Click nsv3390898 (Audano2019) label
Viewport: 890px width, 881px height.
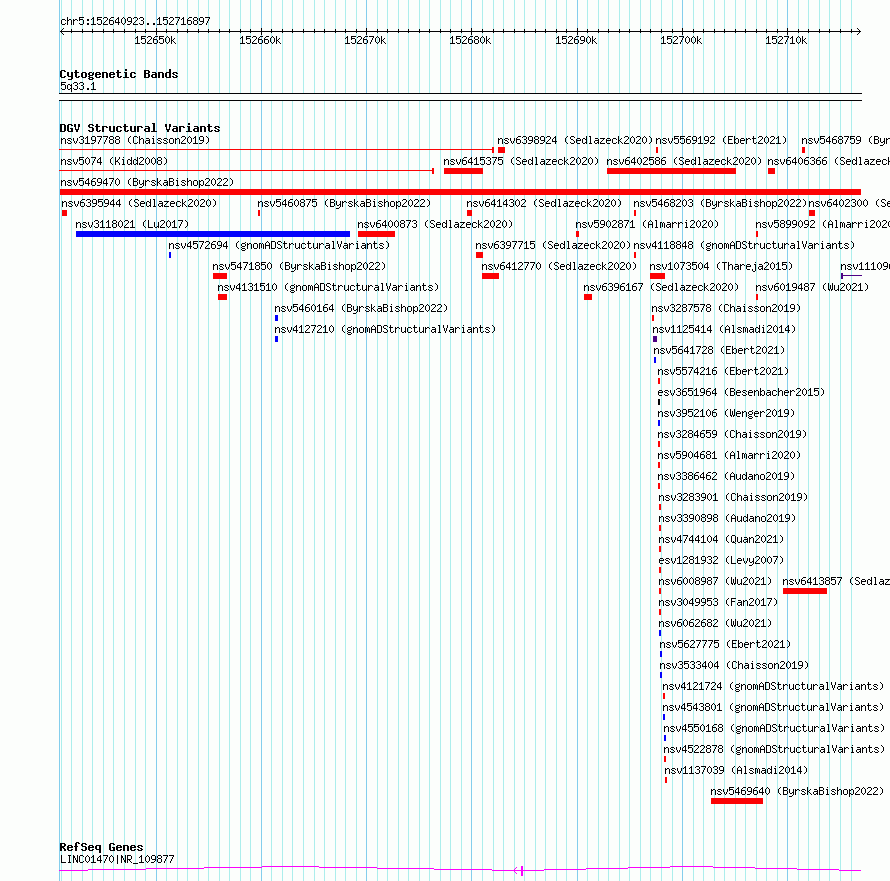727,518
